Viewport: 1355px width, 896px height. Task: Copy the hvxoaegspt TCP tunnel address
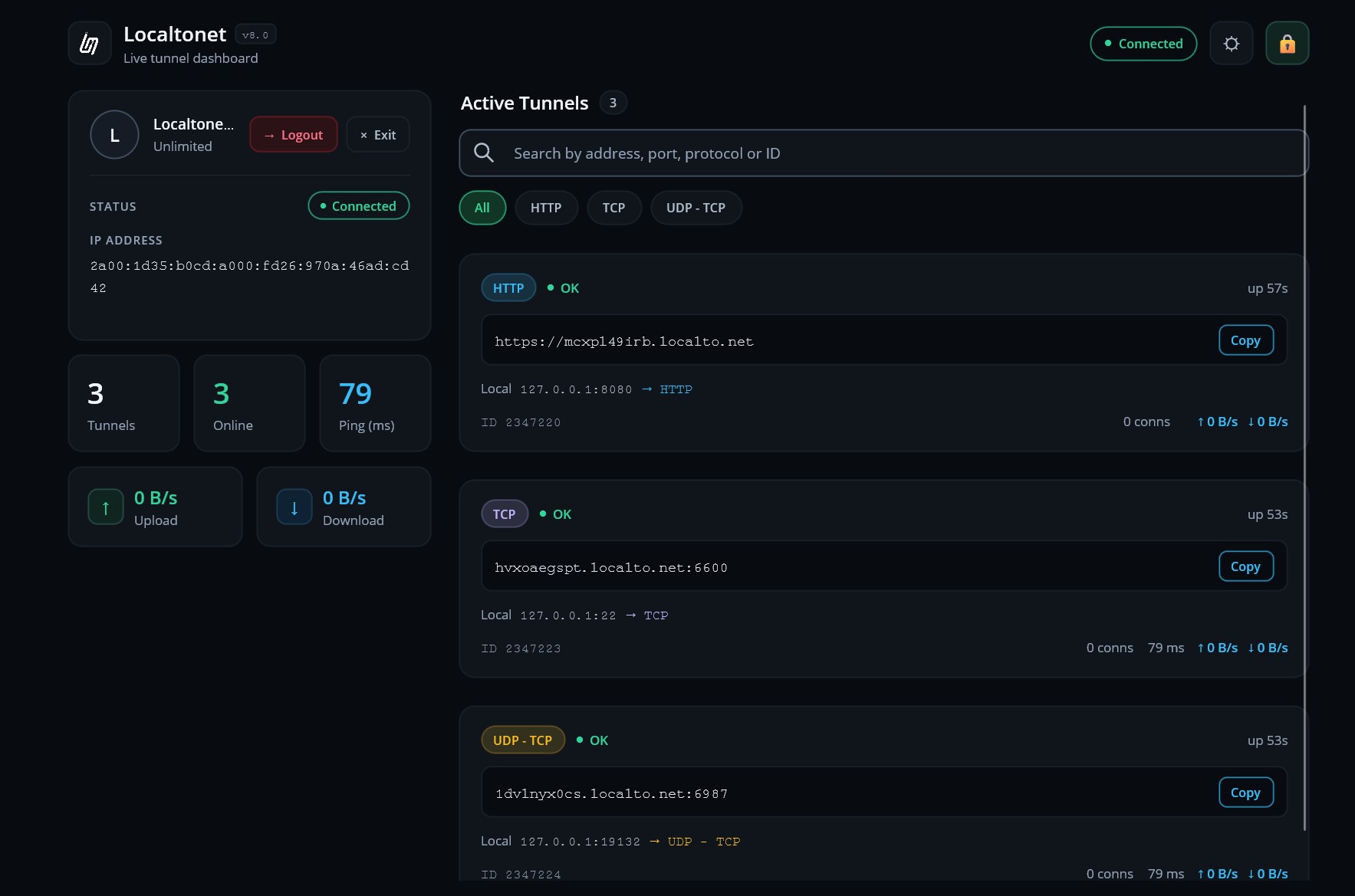(1246, 566)
